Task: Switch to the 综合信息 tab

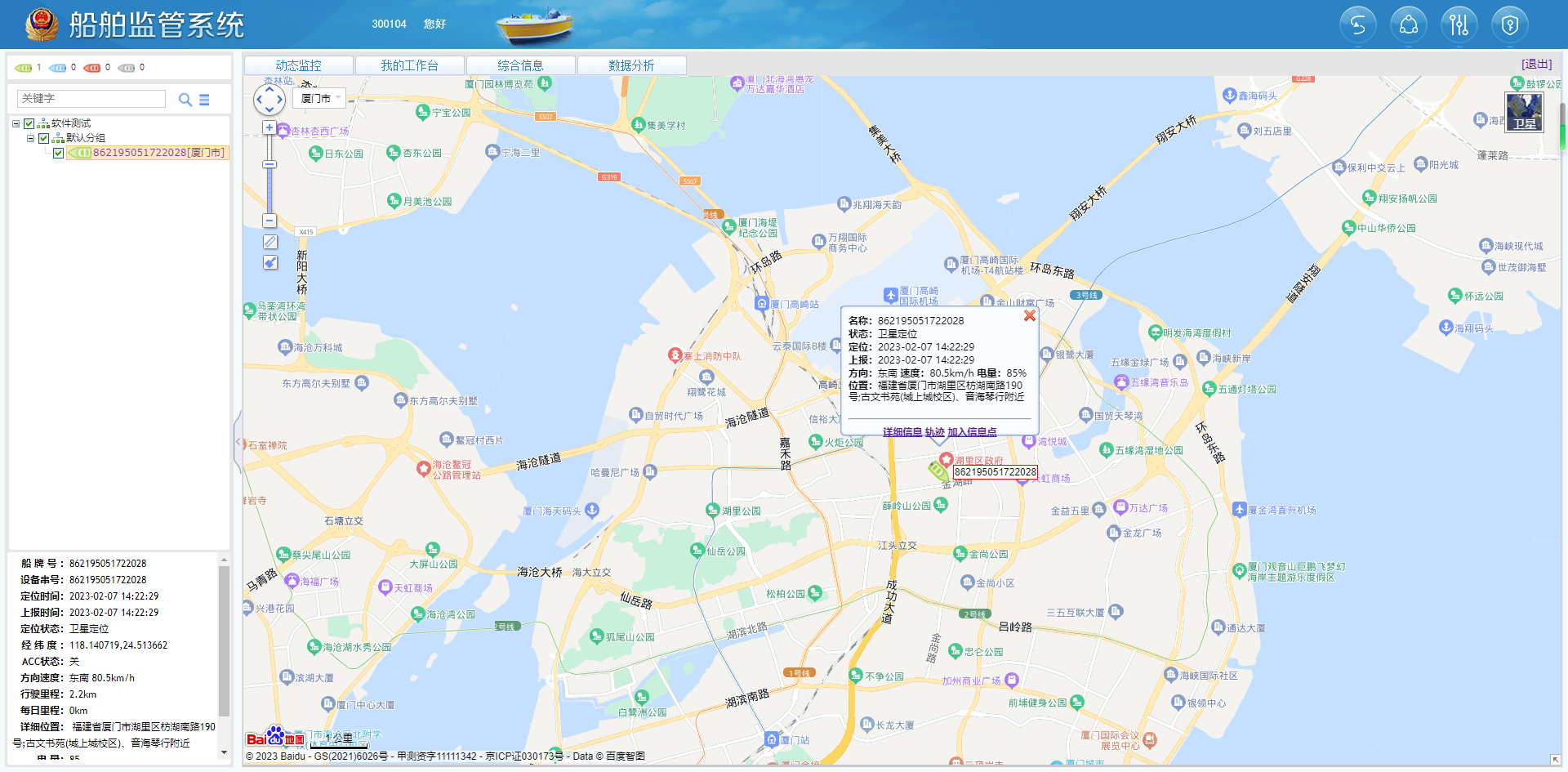Action: point(520,65)
